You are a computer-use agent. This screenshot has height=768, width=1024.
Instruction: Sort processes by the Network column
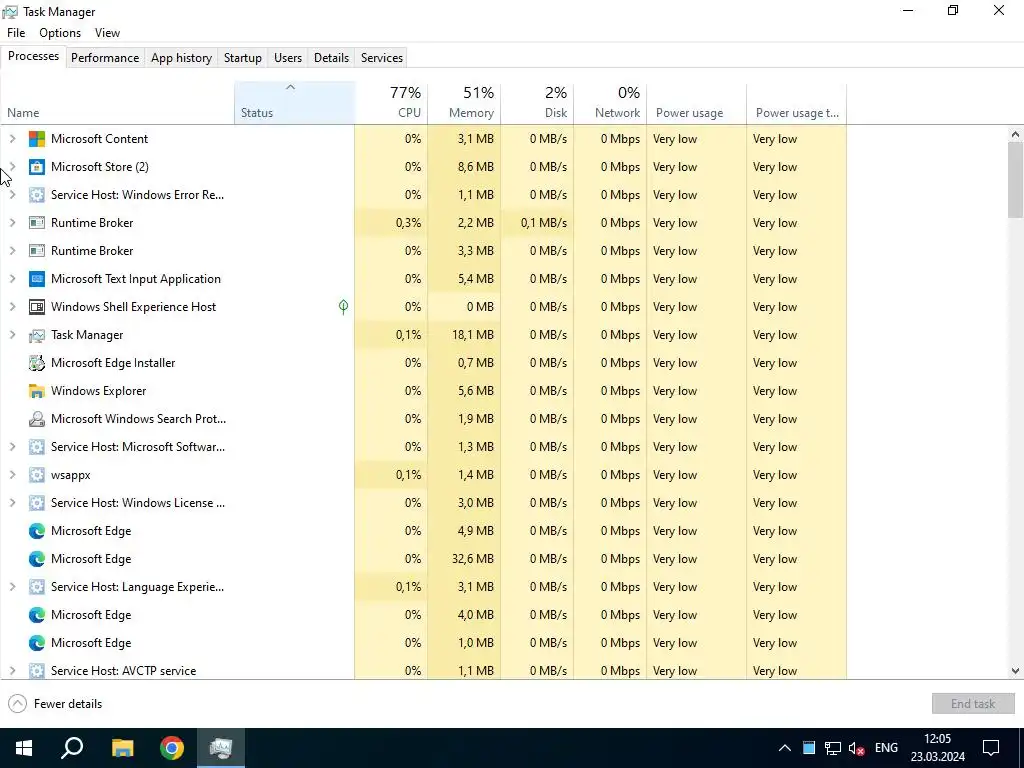click(611, 103)
